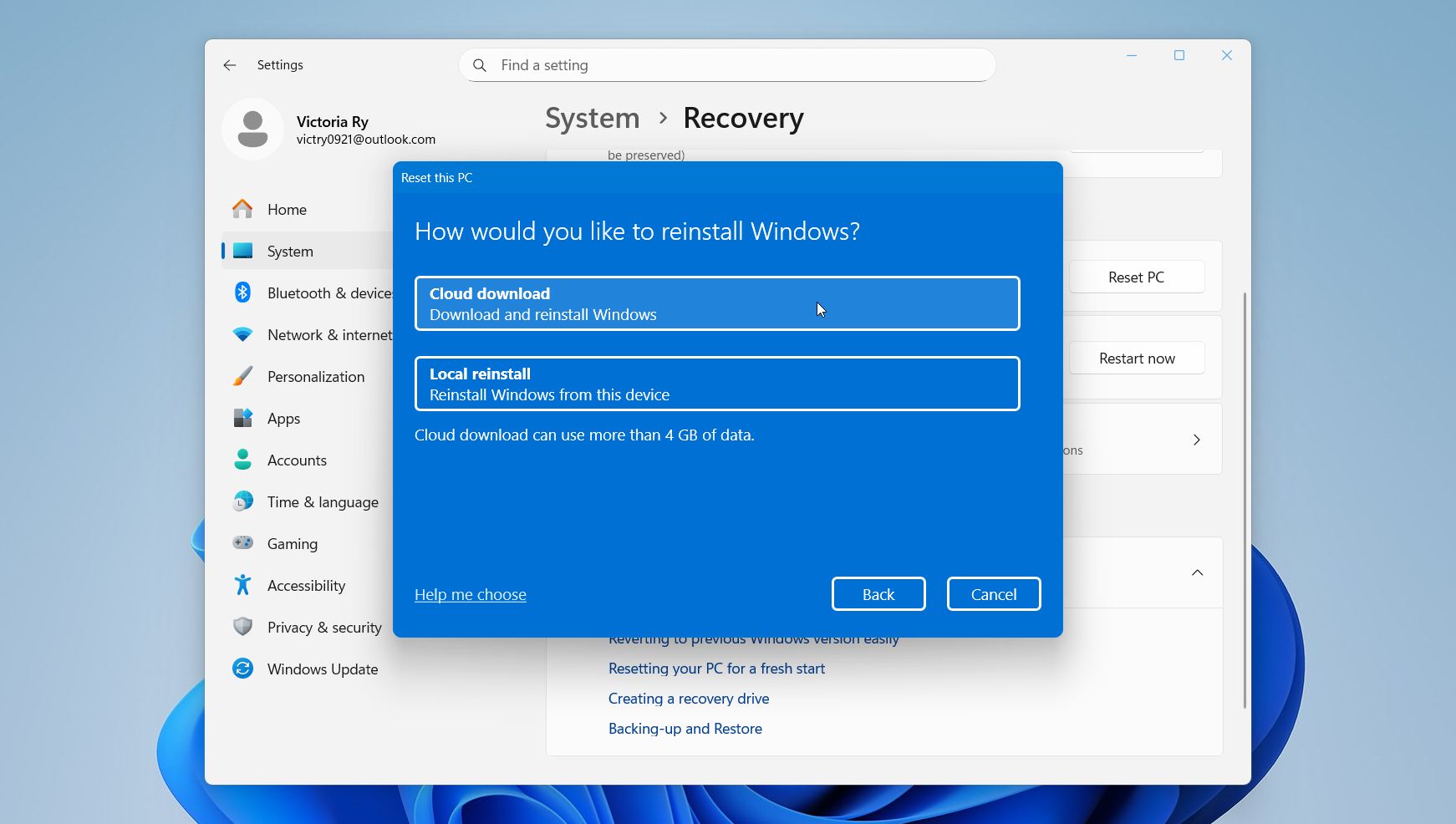This screenshot has height=824, width=1456.
Task: Select the Accessibility icon
Action: [x=242, y=585]
